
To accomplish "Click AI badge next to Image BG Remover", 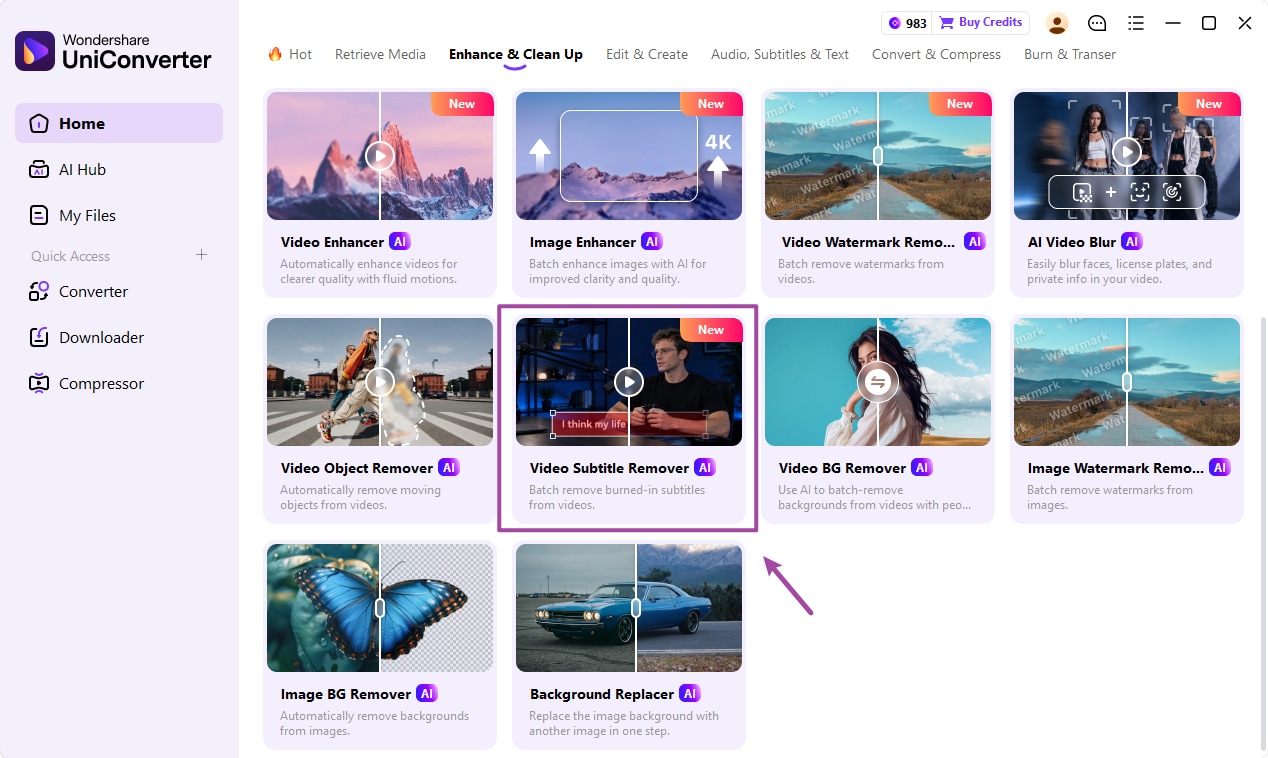I will coord(427,693).
